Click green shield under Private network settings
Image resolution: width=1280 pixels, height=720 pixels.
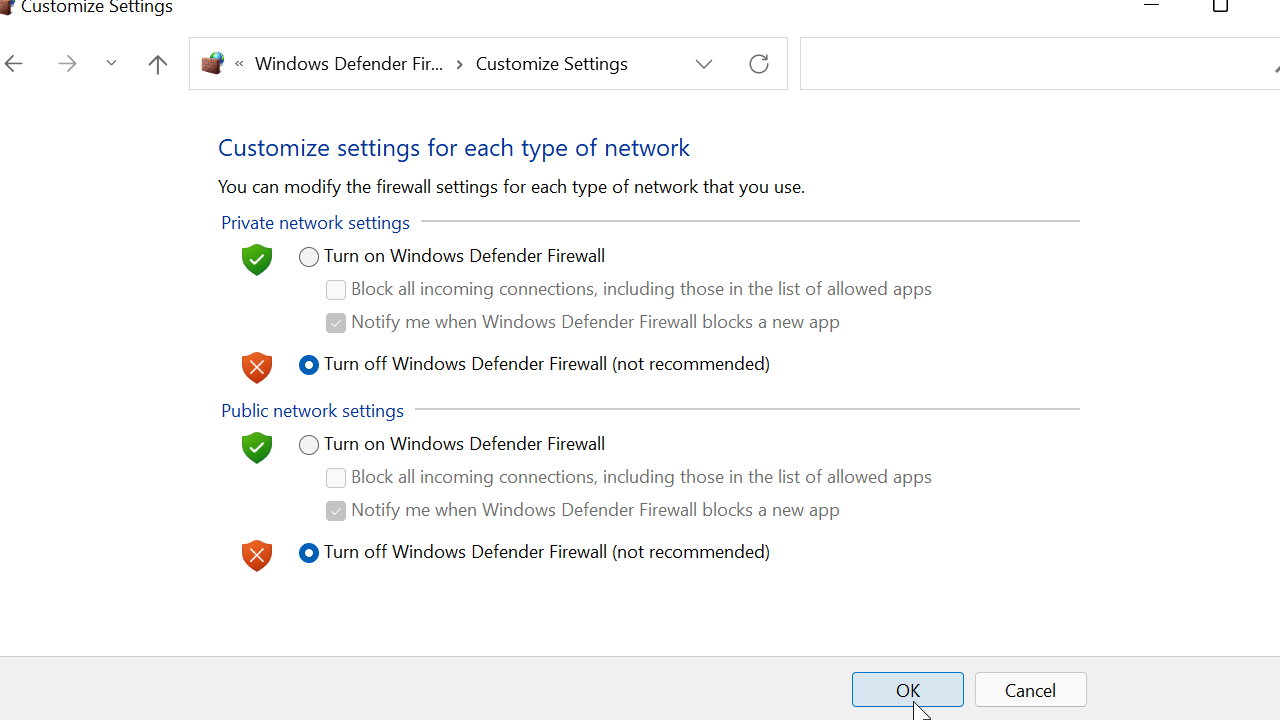(x=257, y=259)
